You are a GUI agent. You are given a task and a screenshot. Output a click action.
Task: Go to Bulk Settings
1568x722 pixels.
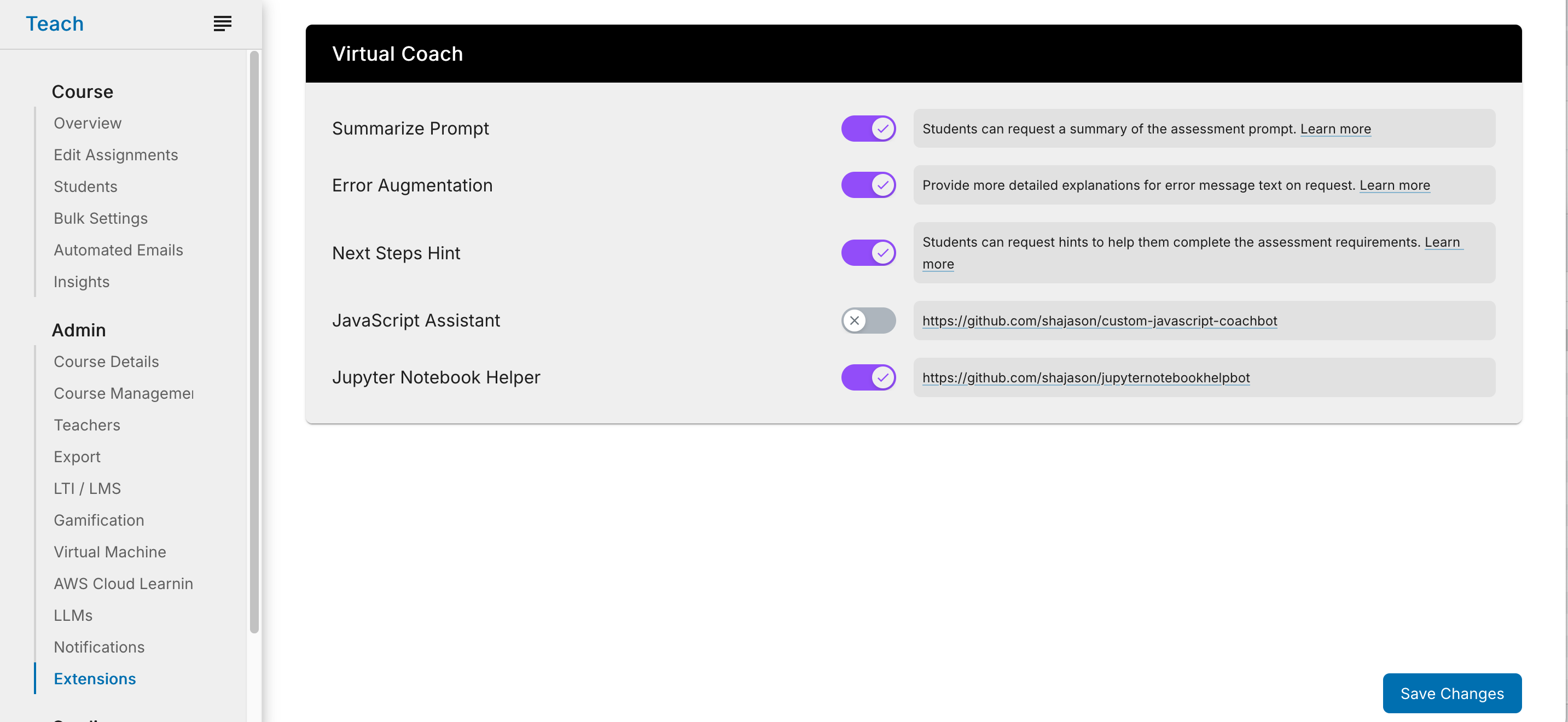coord(101,218)
